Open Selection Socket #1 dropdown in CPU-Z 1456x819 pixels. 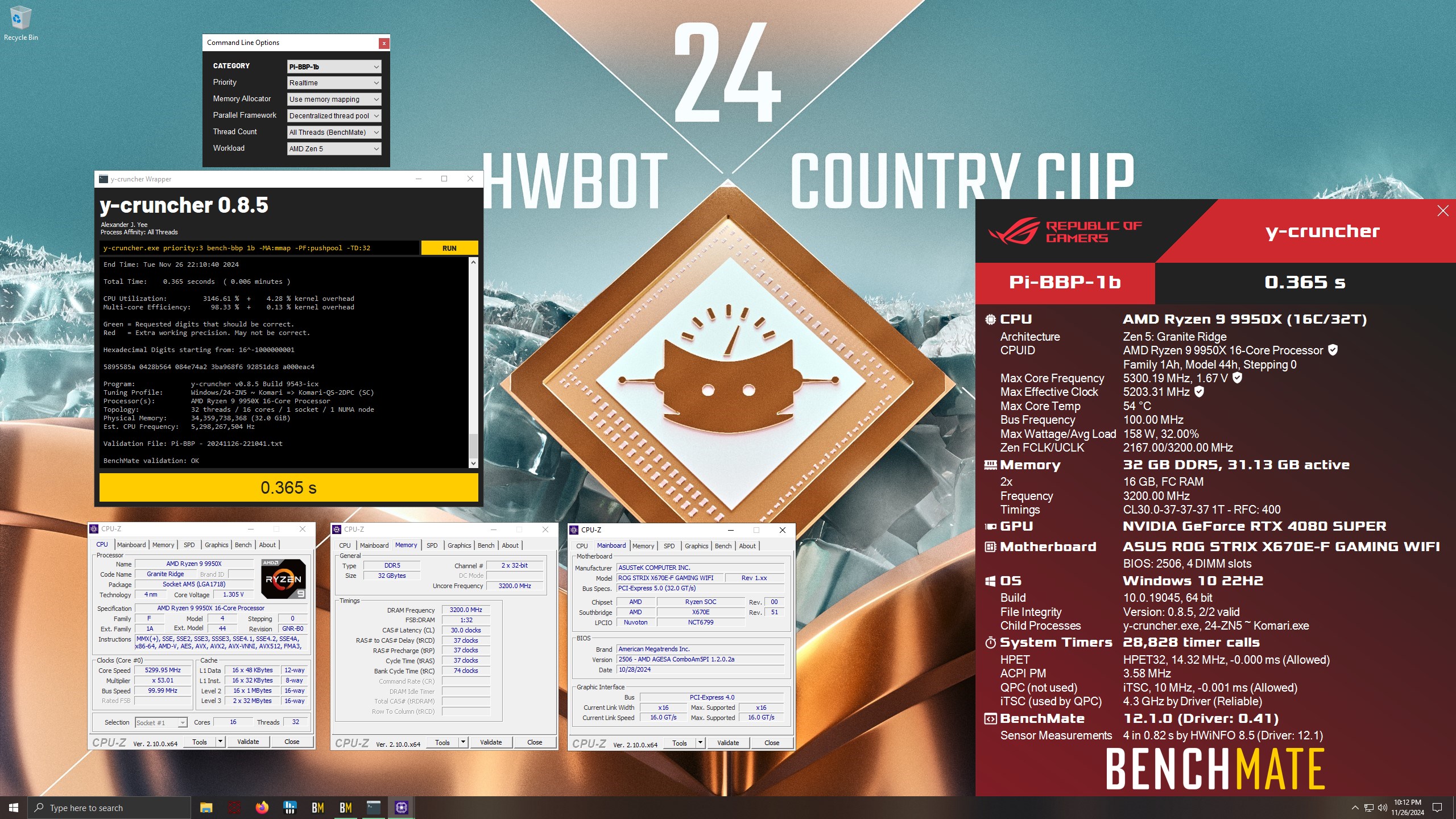(161, 723)
